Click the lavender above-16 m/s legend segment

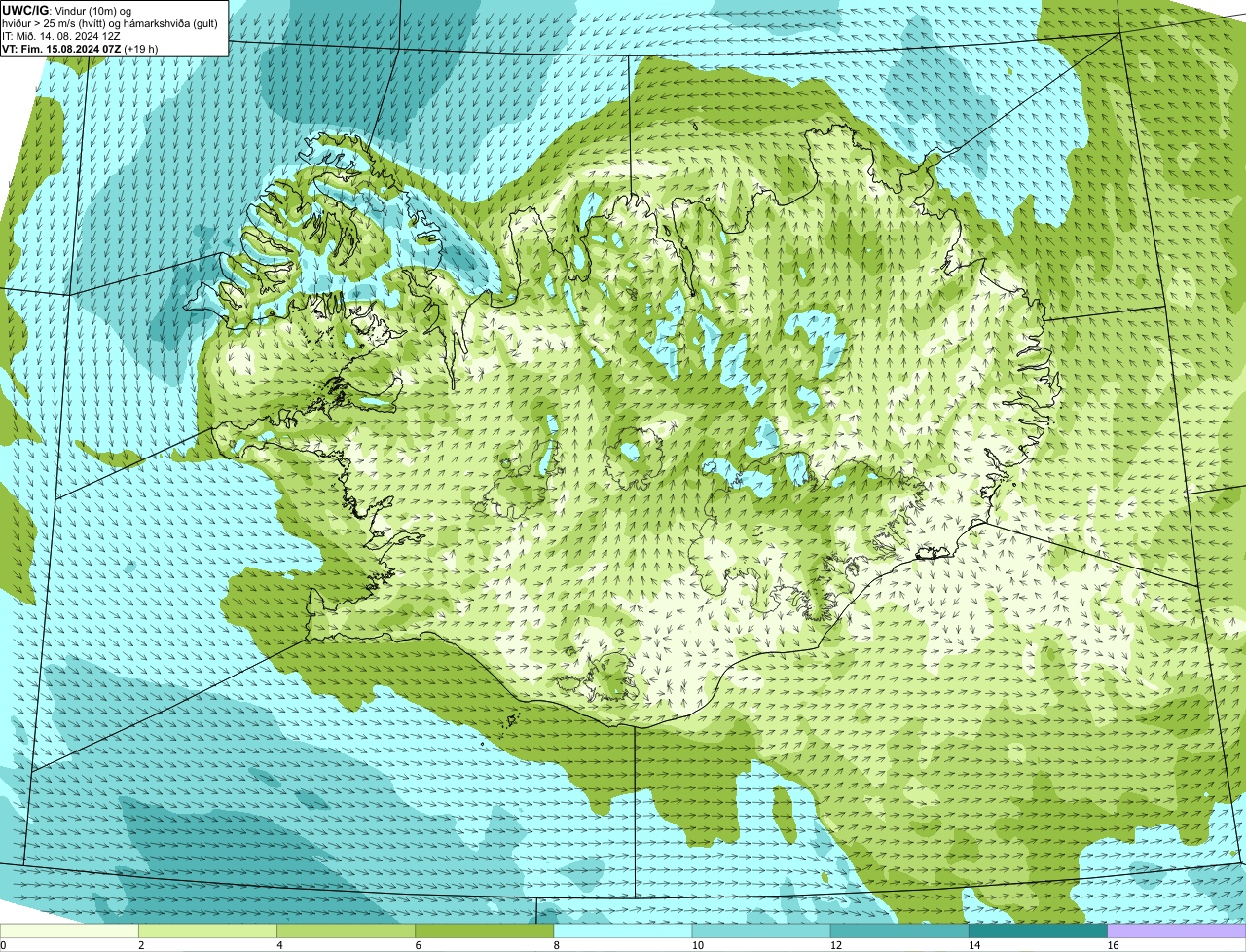pyautogui.click(x=1177, y=931)
